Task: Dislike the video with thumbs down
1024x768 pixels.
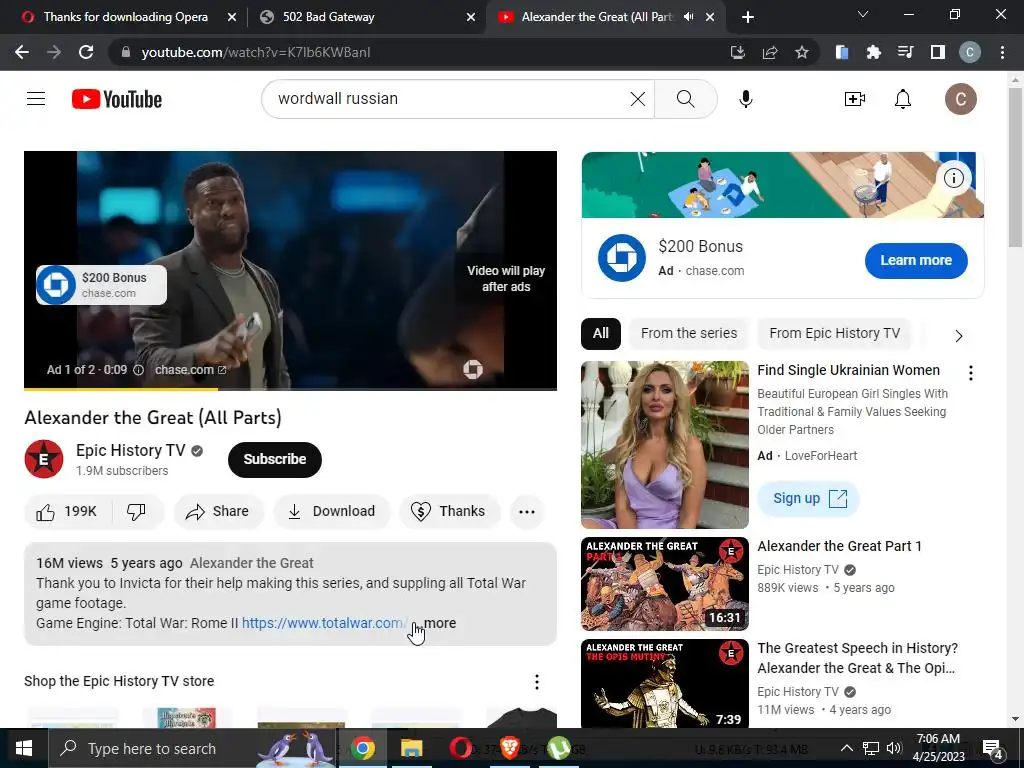Action: [136, 511]
